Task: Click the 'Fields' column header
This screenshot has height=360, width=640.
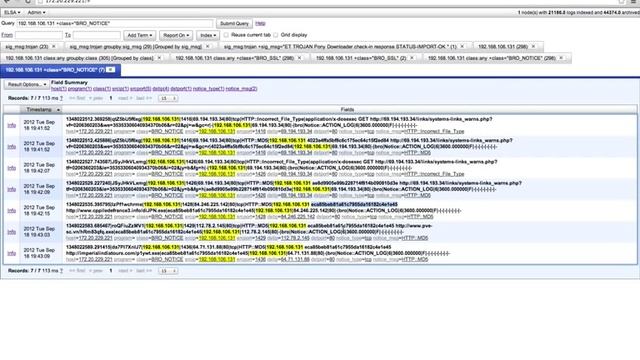Action: click(x=347, y=109)
